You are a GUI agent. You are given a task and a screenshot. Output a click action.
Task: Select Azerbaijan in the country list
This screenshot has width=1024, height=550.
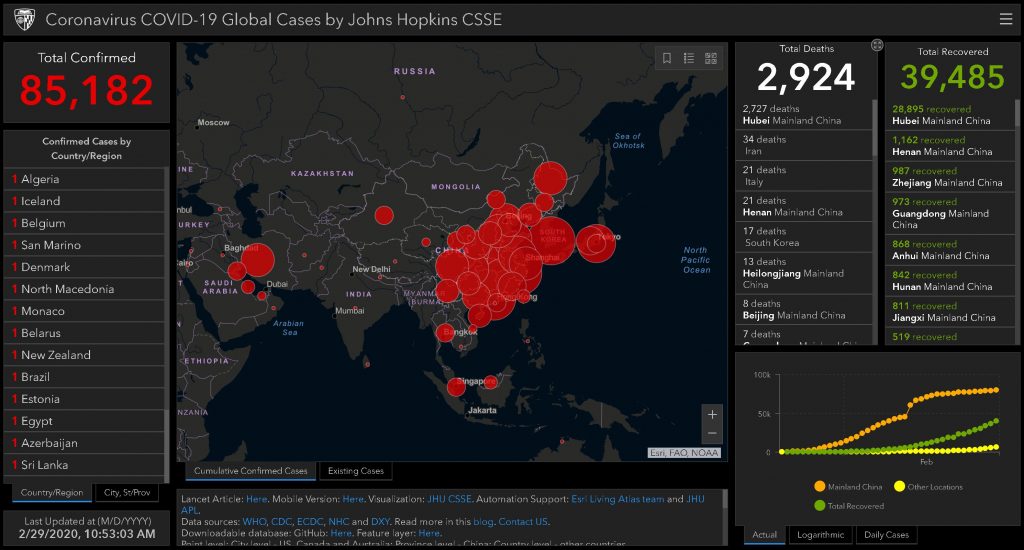(84, 443)
